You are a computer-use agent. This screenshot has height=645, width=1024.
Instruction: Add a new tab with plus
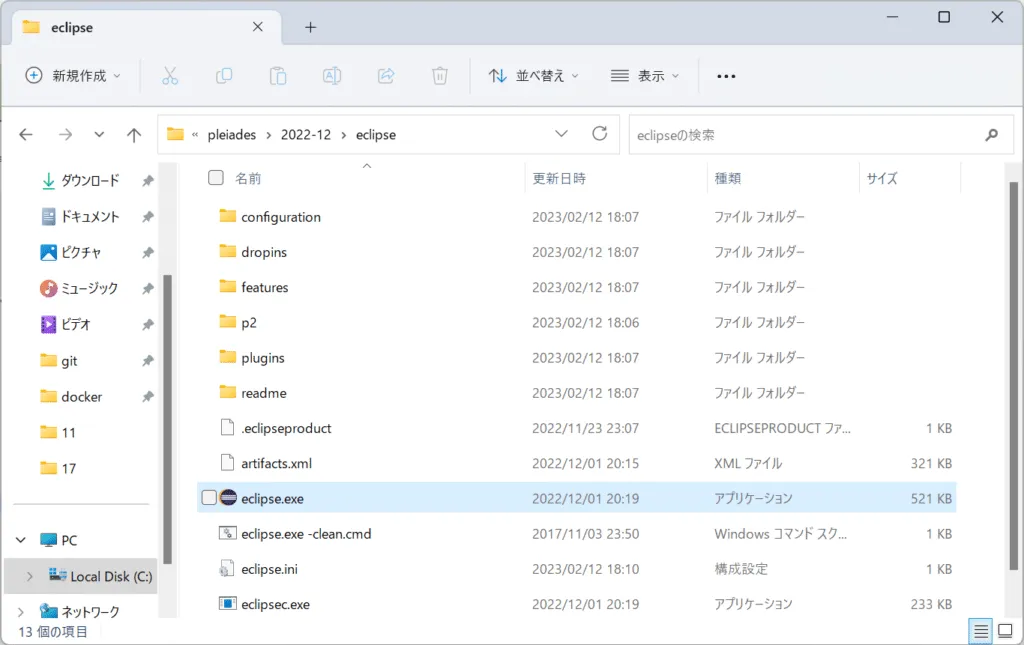point(311,27)
